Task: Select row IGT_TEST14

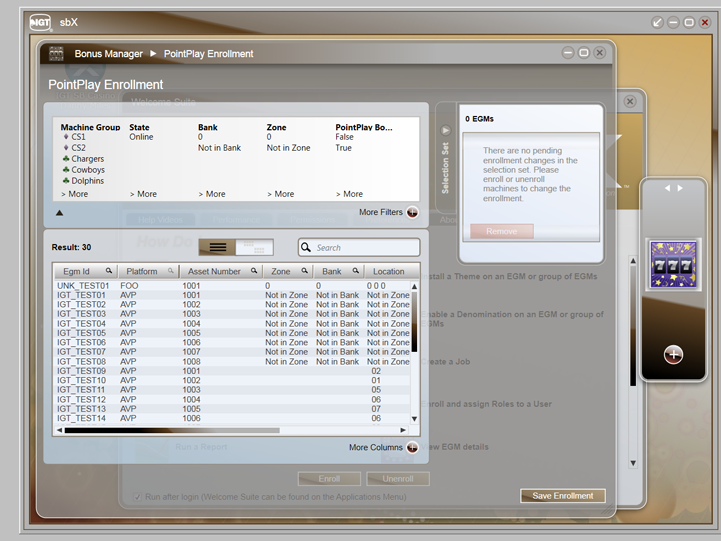Action: pyautogui.click(x=232, y=418)
